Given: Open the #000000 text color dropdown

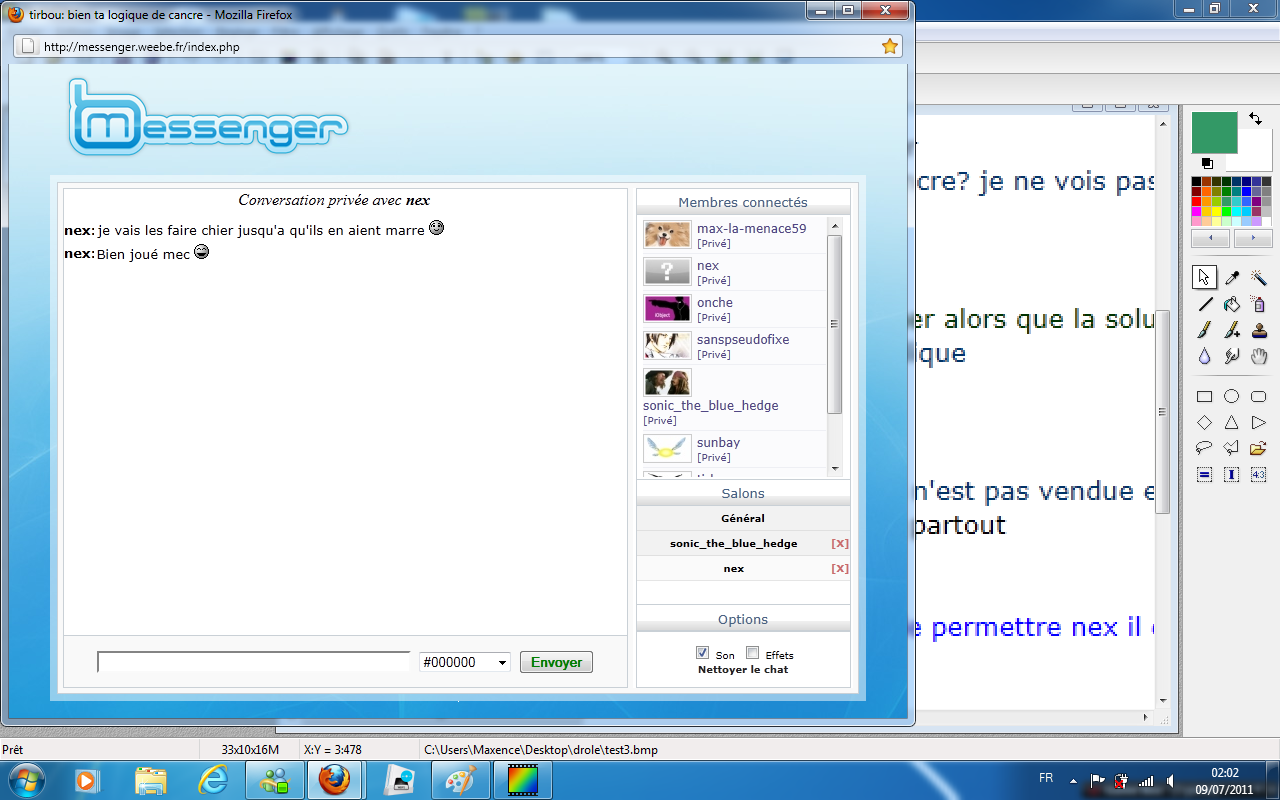Looking at the screenshot, I should click(x=465, y=662).
